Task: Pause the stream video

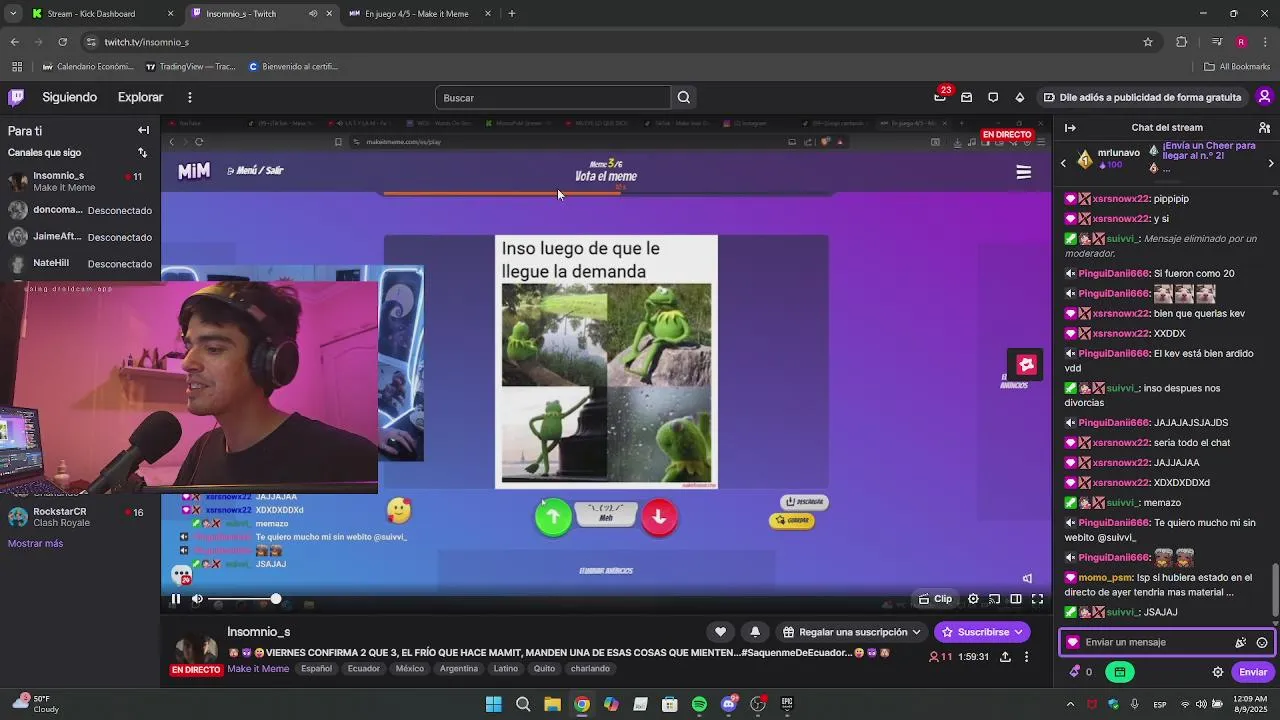Action: [x=175, y=599]
